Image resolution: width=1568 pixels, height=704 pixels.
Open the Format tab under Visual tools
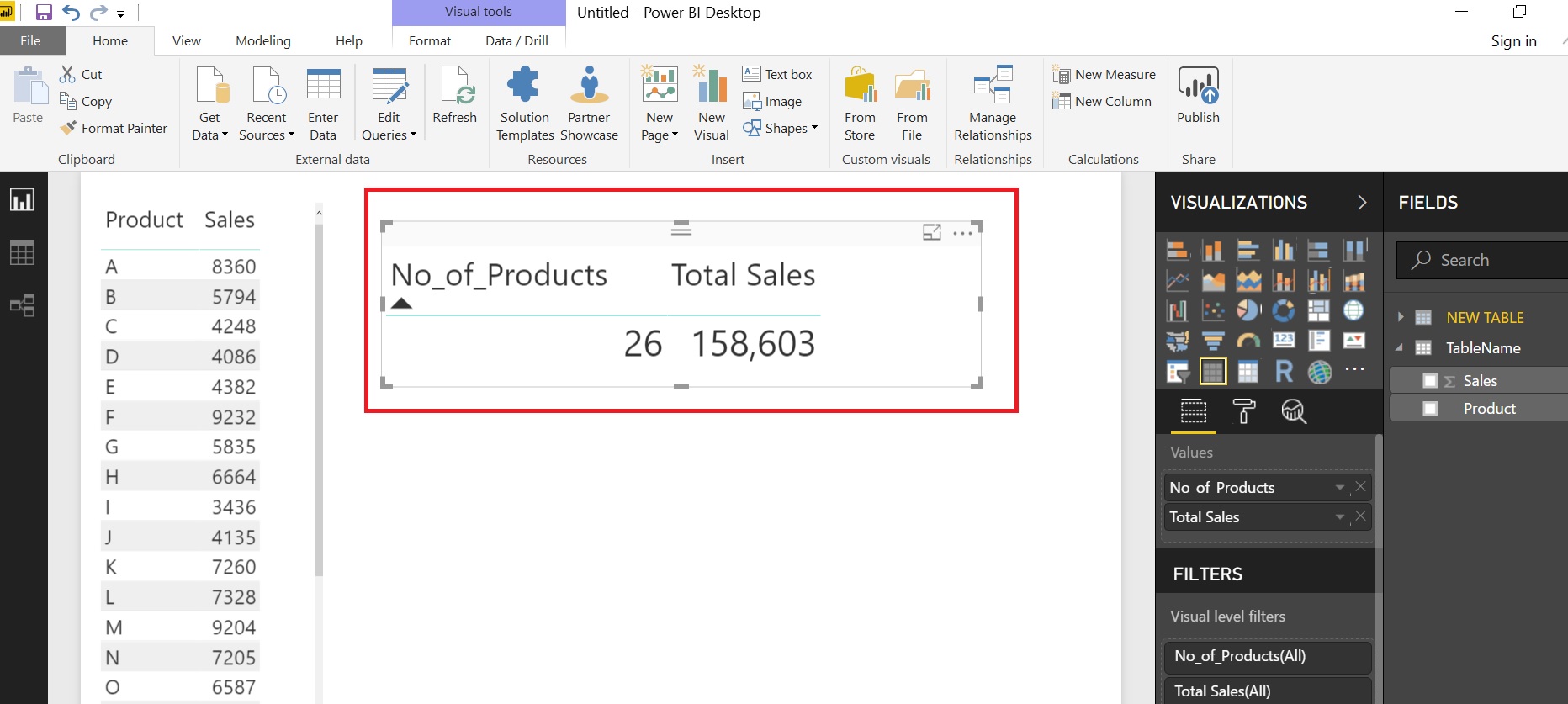[430, 40]
